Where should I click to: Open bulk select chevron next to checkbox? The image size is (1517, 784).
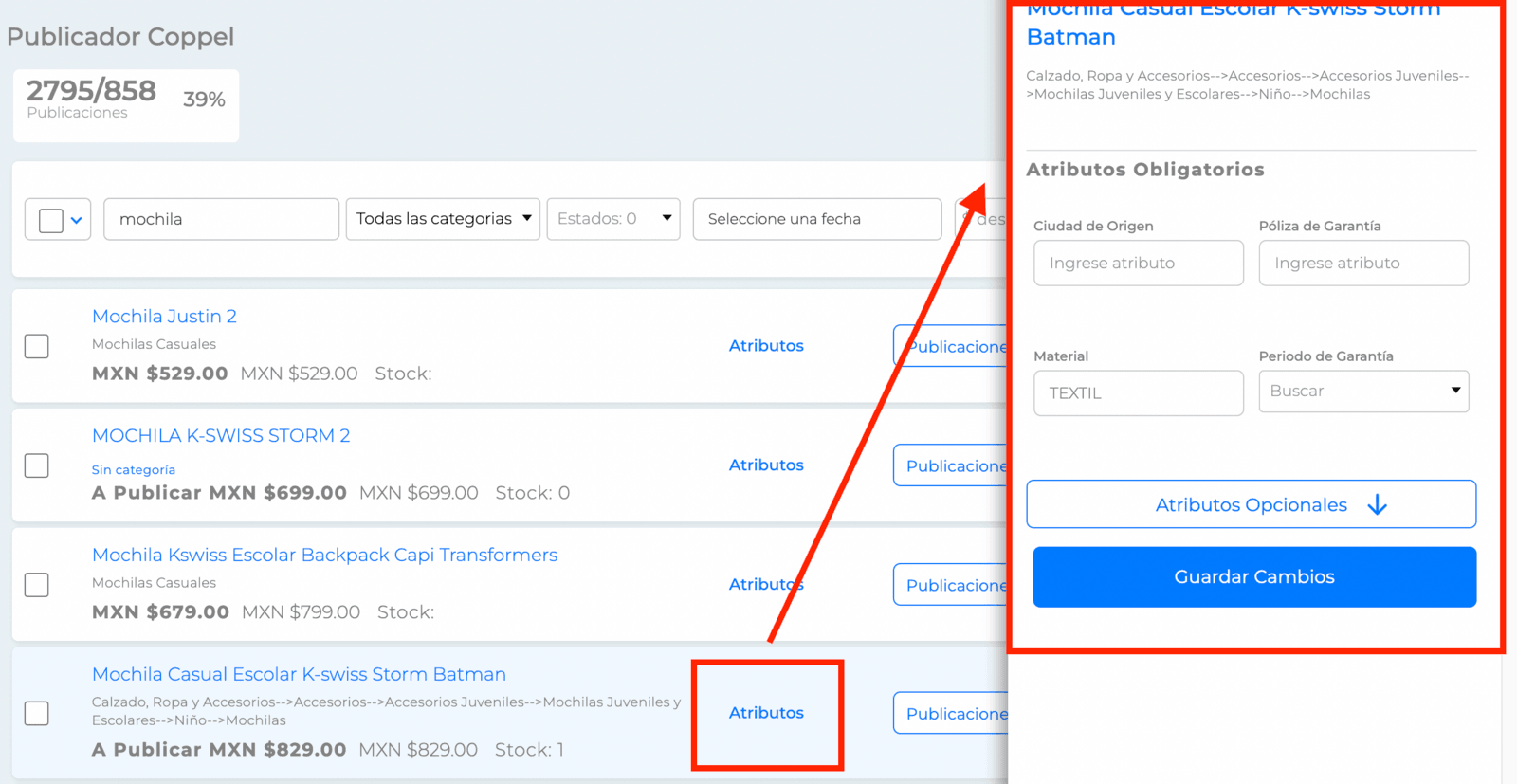(x=77, y=220)
